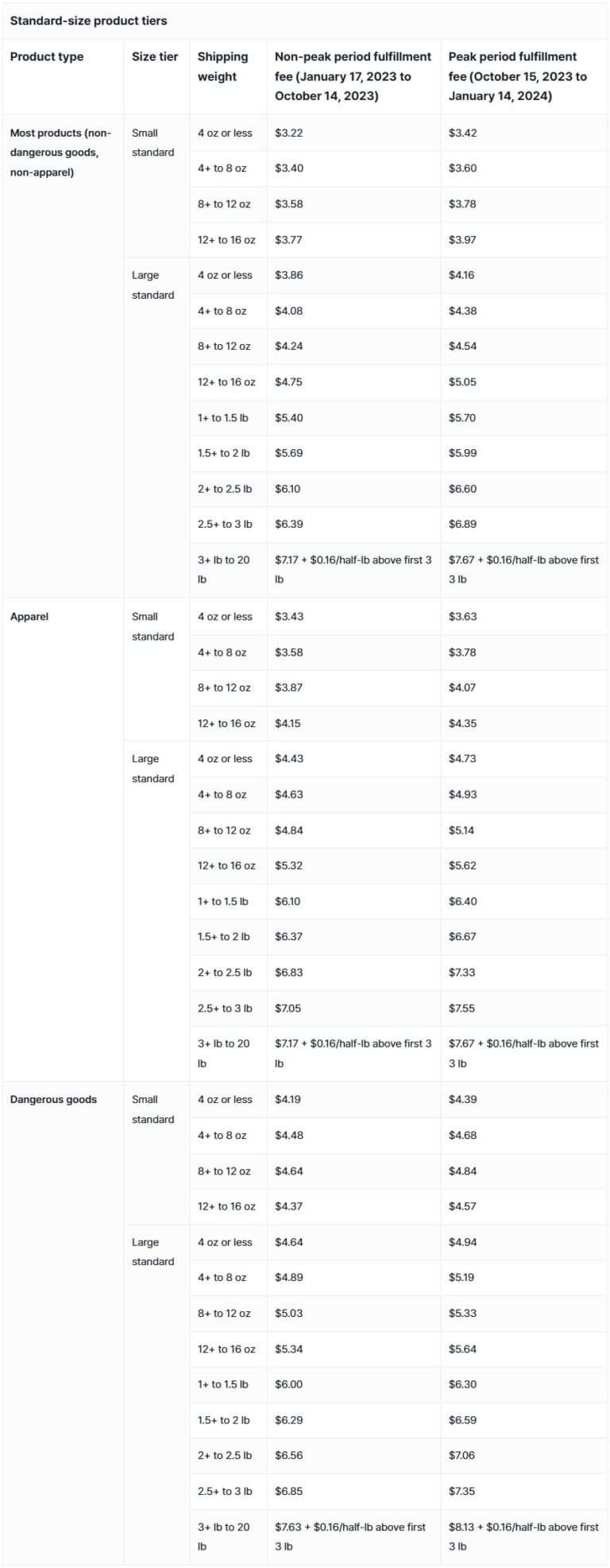
Task: Click Non-peak period fulfillment fee header
Action: (353, 76)
